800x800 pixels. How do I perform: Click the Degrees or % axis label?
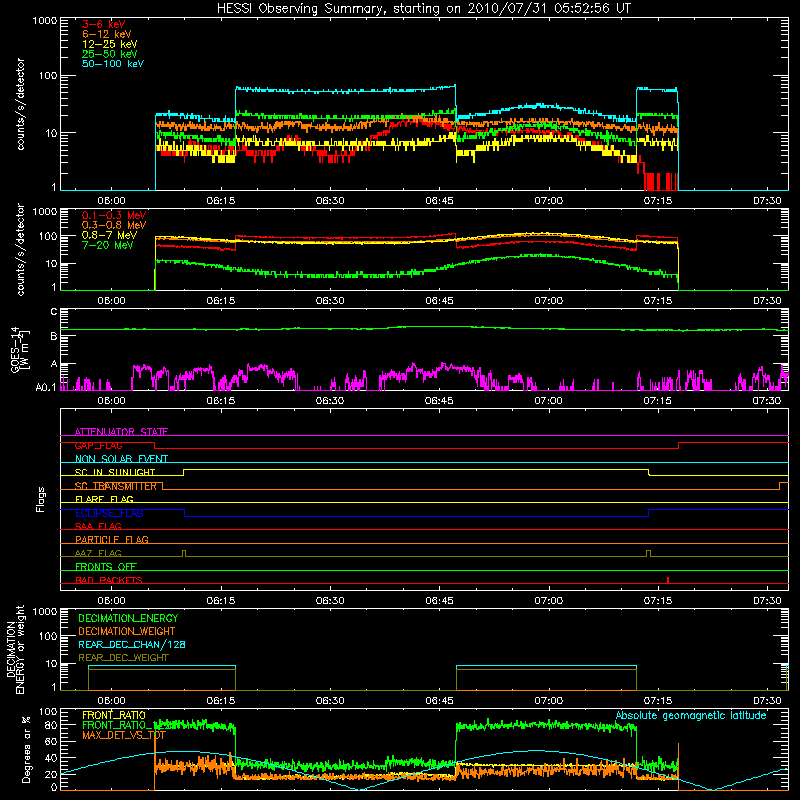[26, 750]
